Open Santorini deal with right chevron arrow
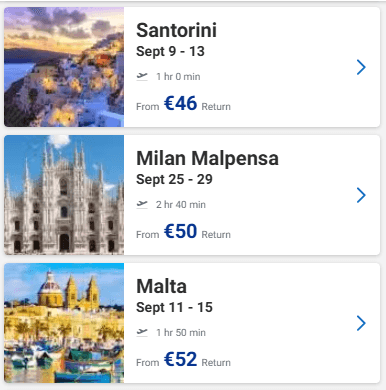Image resolution: width=386 pixels, height=390 pixels. pos(361,67)
